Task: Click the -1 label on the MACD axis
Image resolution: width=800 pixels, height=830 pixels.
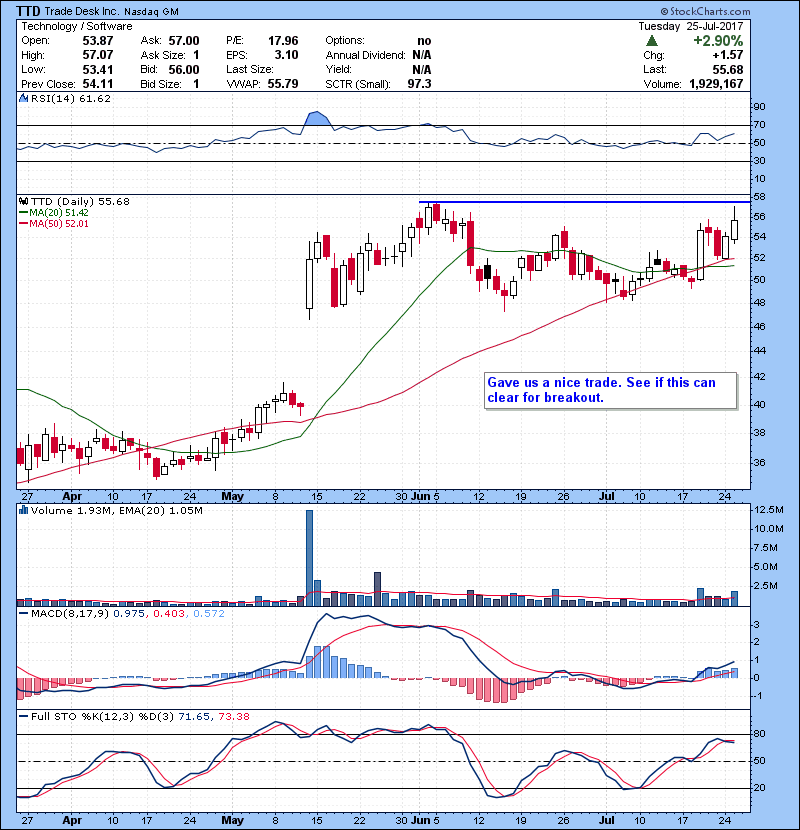Action: tap(757, 696)
